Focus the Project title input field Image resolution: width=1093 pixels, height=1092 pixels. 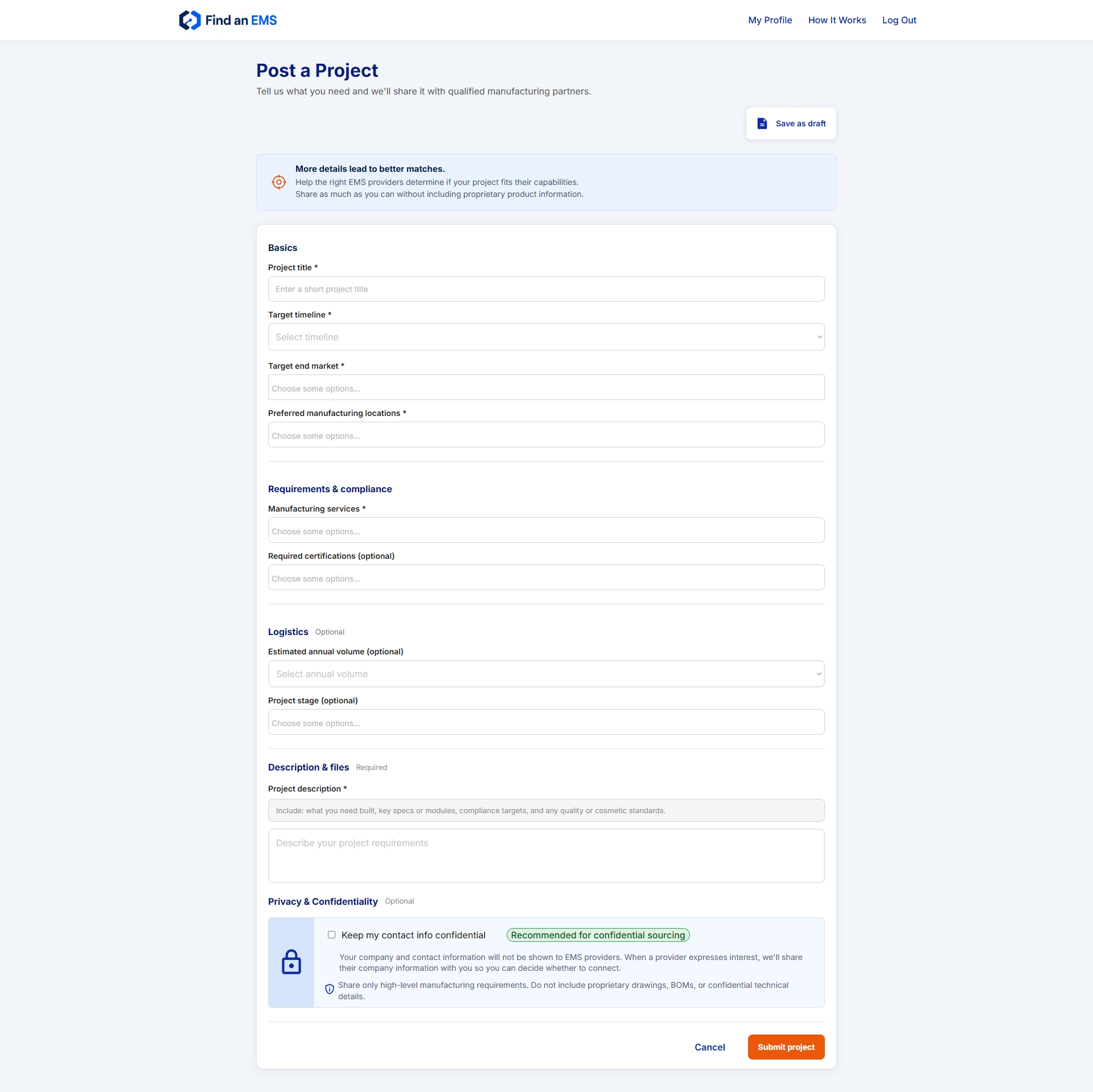[x=546, y=289]
